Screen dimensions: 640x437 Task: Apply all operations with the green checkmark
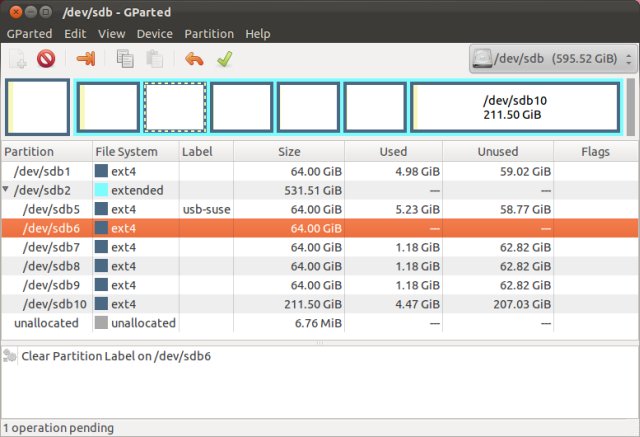pyautogui.click(x=224, y=59)
